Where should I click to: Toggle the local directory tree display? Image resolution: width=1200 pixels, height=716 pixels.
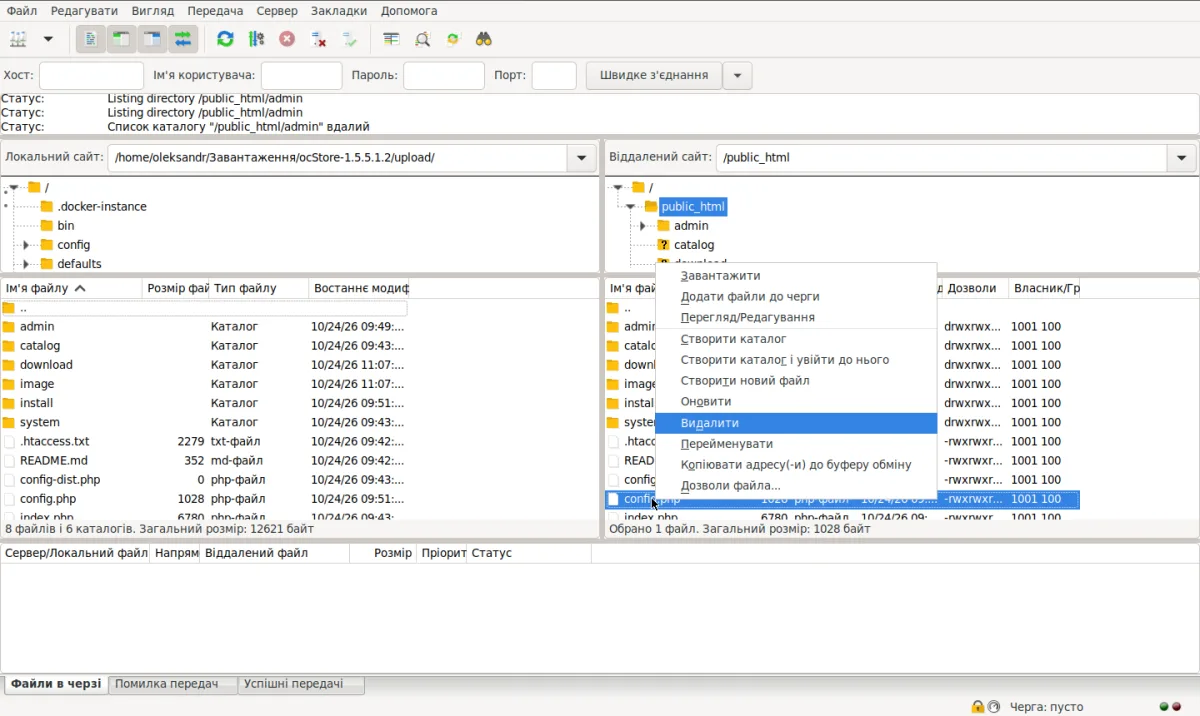pyautogui.click(x=121, y=39)
